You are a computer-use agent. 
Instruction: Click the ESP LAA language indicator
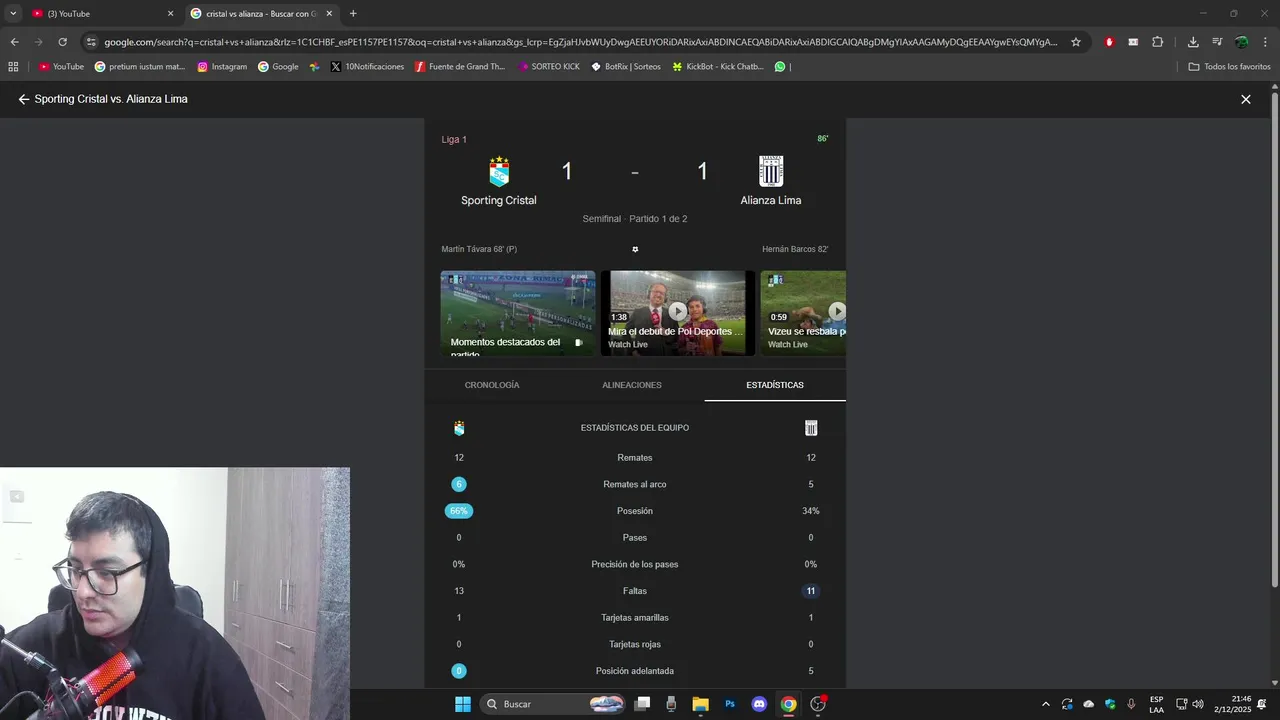1156,704
